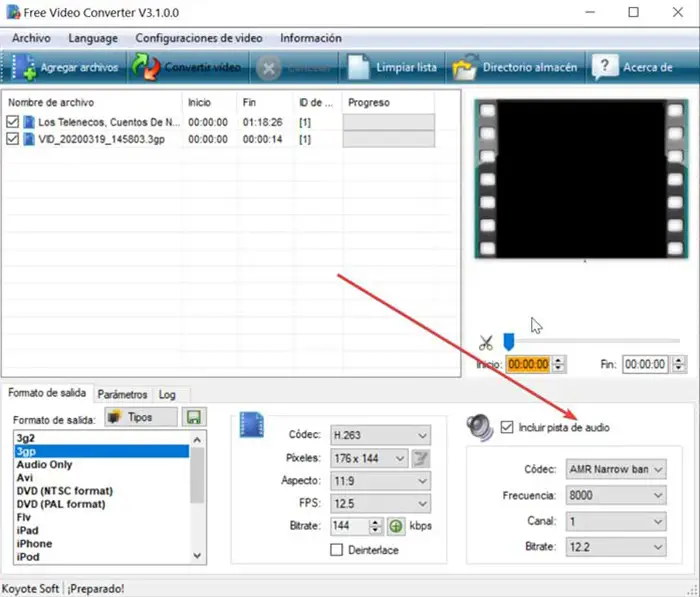Open audio Códec AMR Narrow band dropdown
Viewport: 700px width, 597px height.
tap(616, 469)
